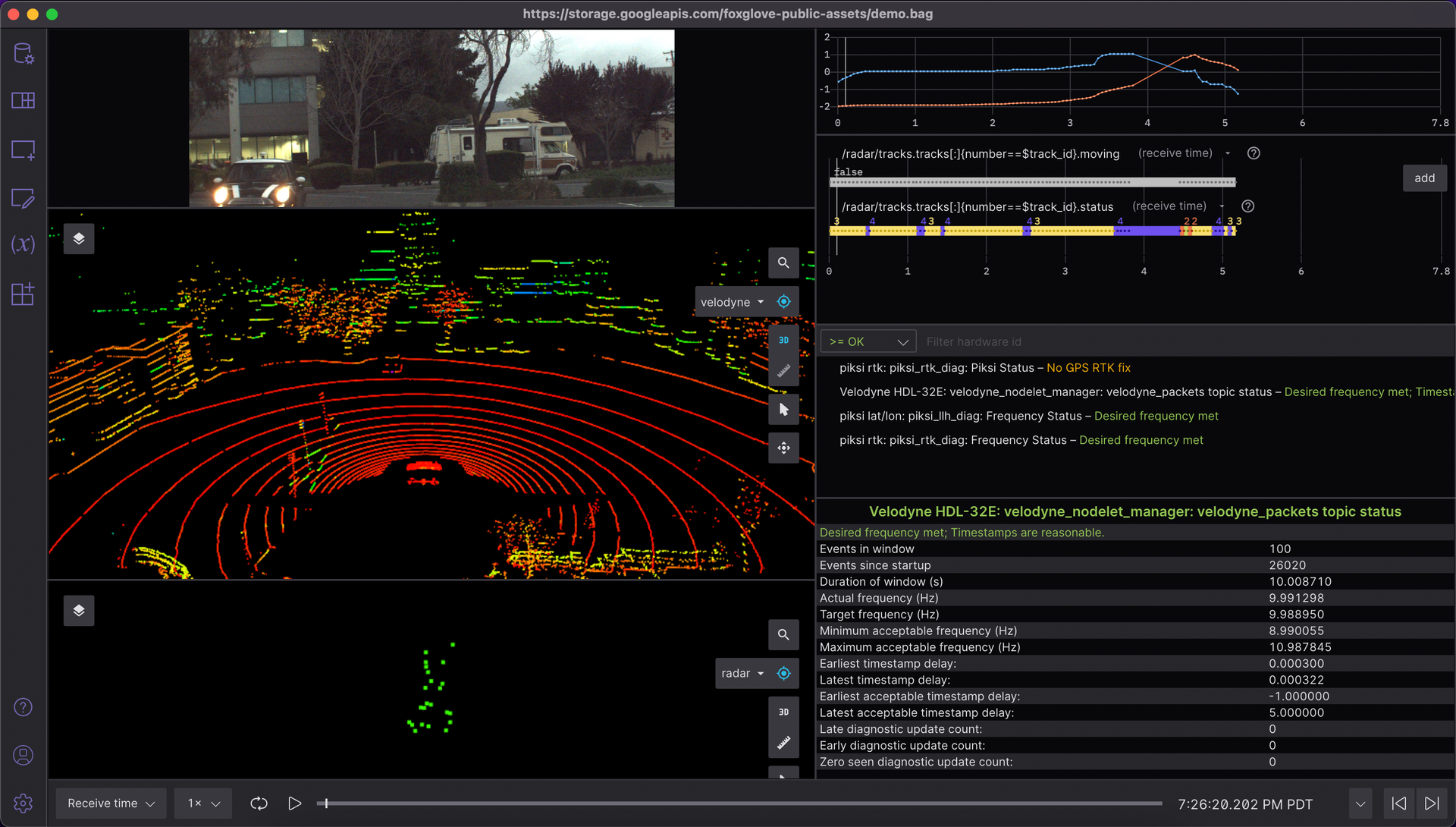Open the data source sidebar icon

pyautogui.click(x=24, y=54)
